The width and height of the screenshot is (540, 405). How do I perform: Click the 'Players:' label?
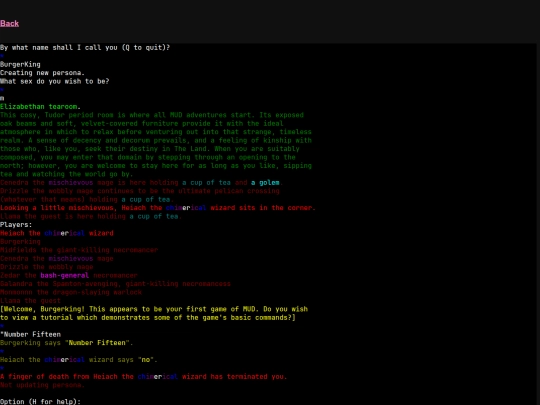click(x=16, y=225)
